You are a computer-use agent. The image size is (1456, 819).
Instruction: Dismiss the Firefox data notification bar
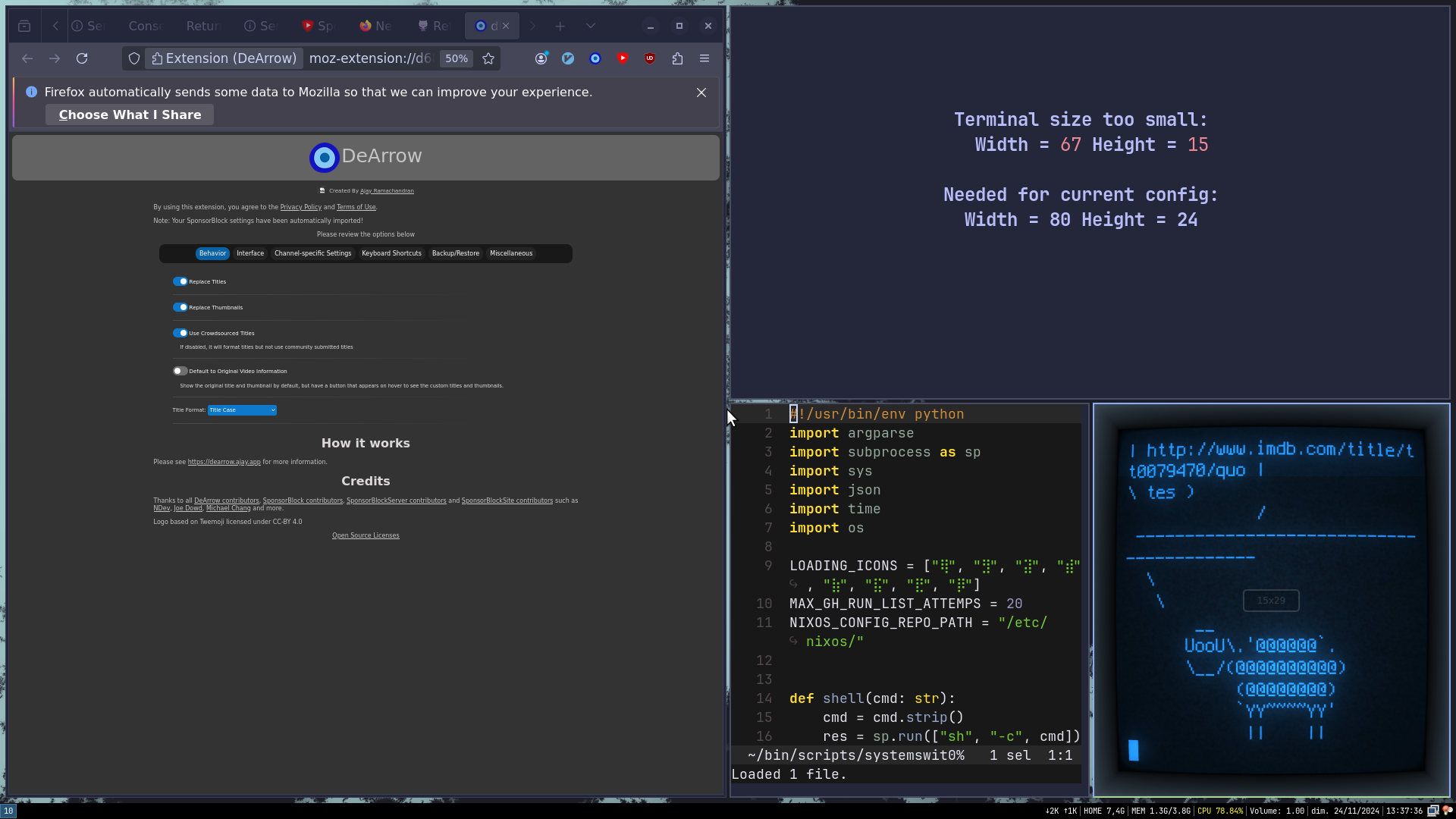(701, 93)
